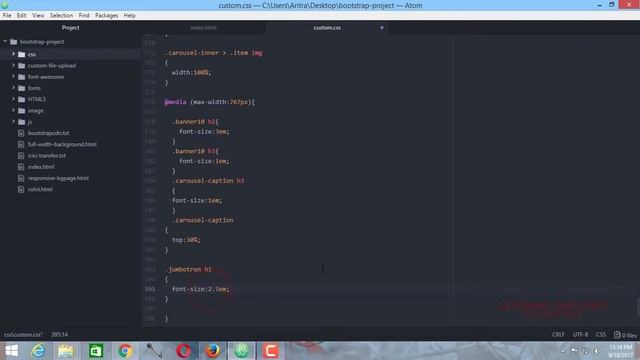This screenshot has height=360, width=640.
Task: Expand the css folder arrow
Action: (13, 54)
